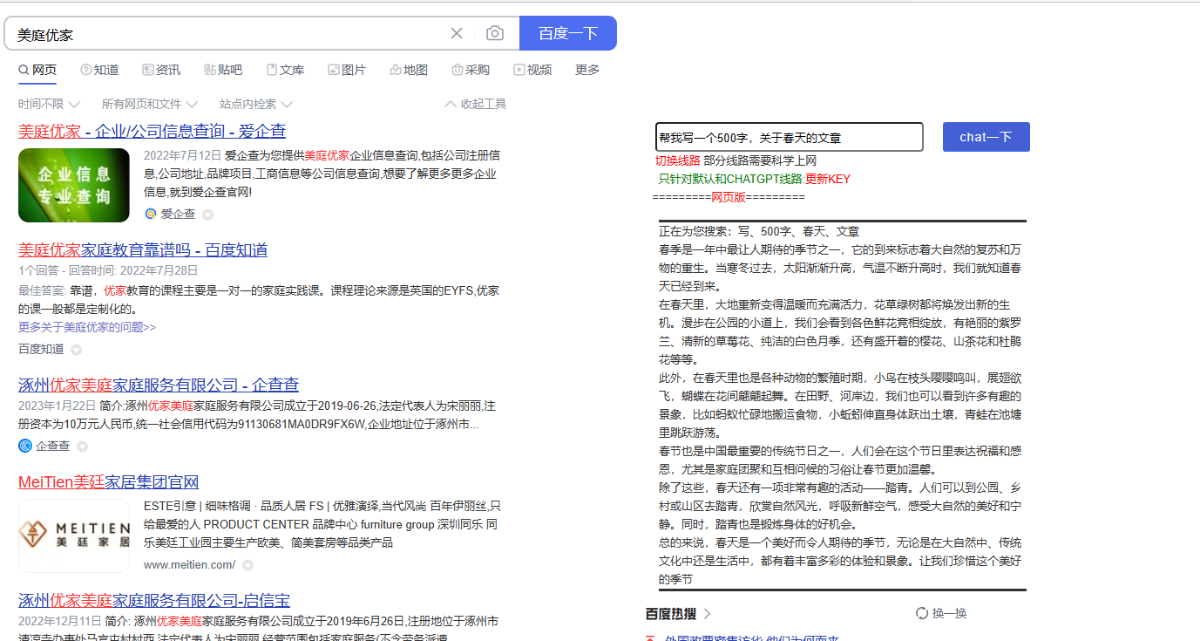The image size is (1200, 641).
Task: Open the 地图 tab
Action: (409, 70)
